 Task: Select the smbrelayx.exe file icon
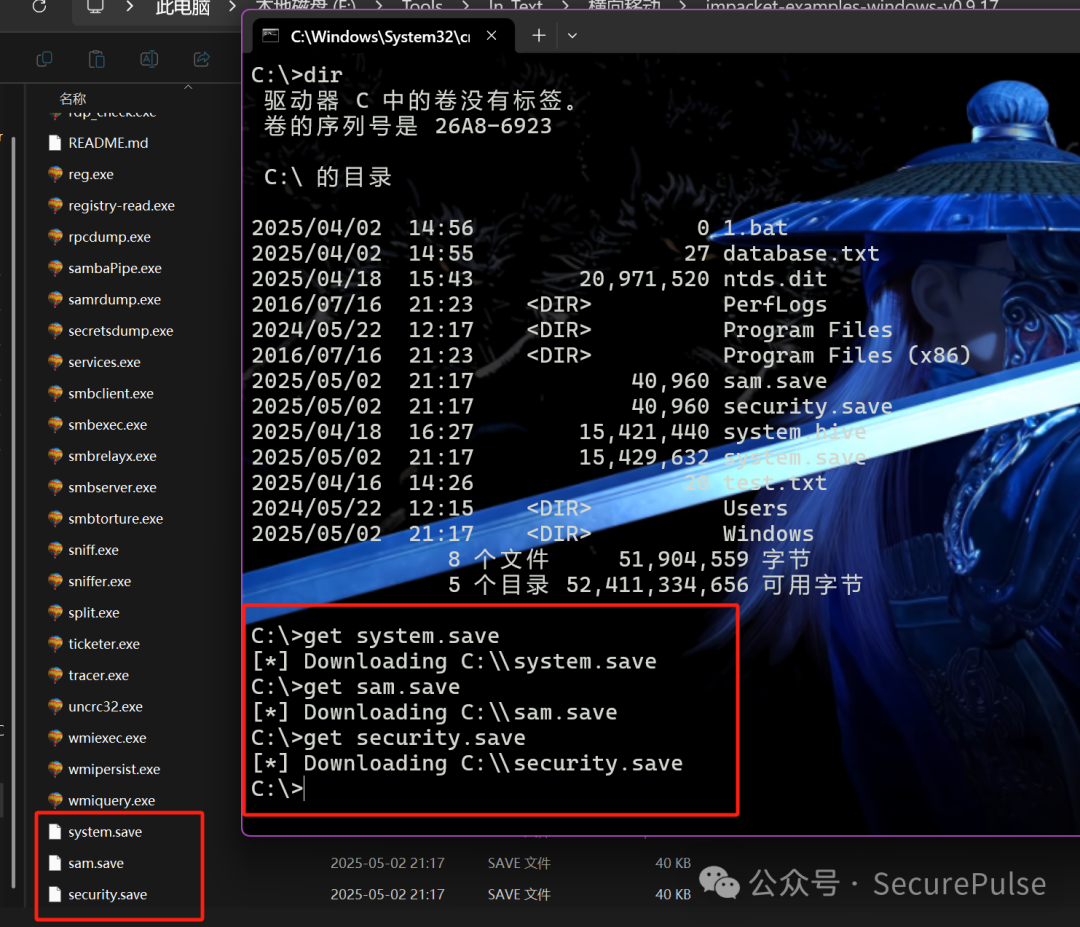tap(55, 456)
